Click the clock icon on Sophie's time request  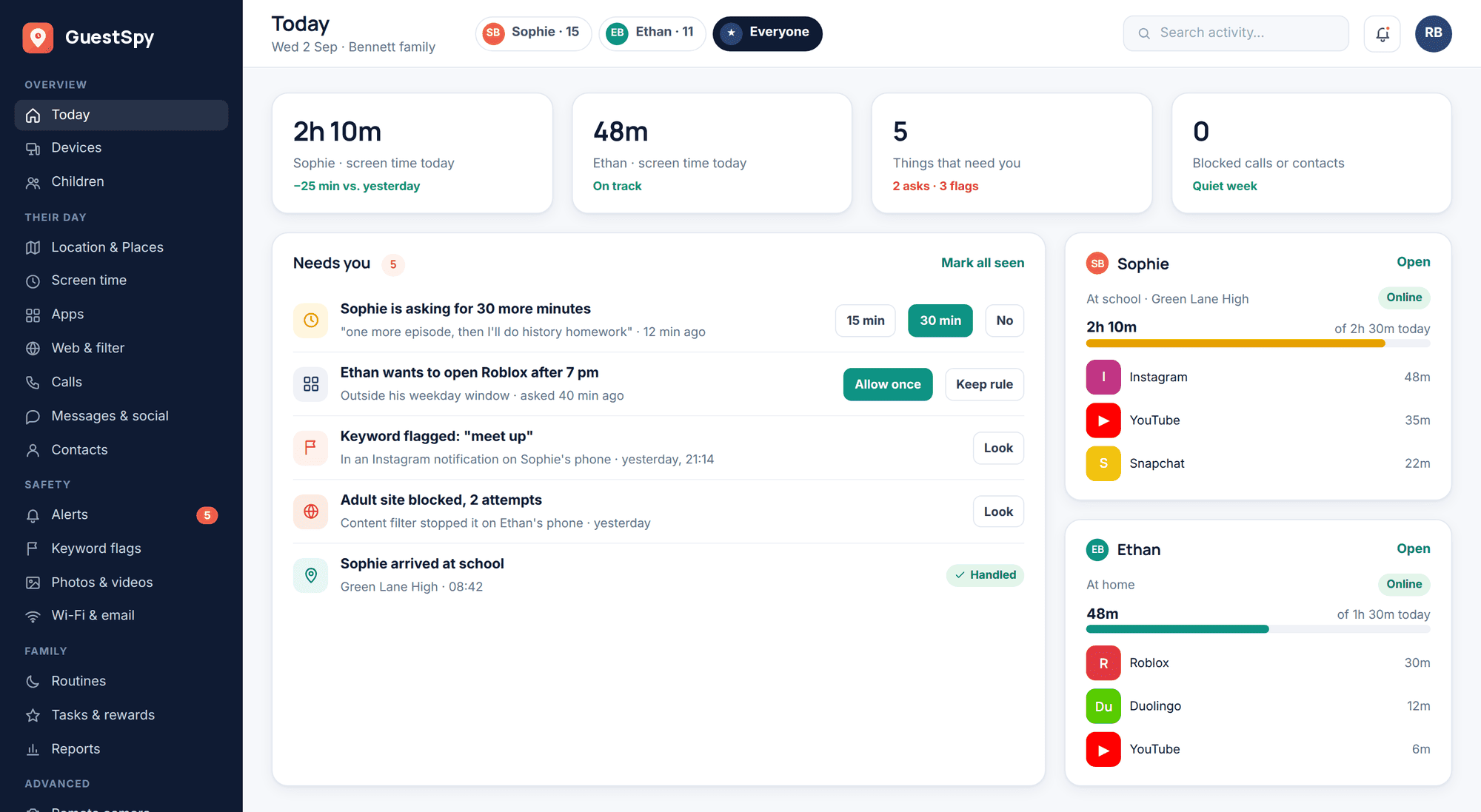311,321
